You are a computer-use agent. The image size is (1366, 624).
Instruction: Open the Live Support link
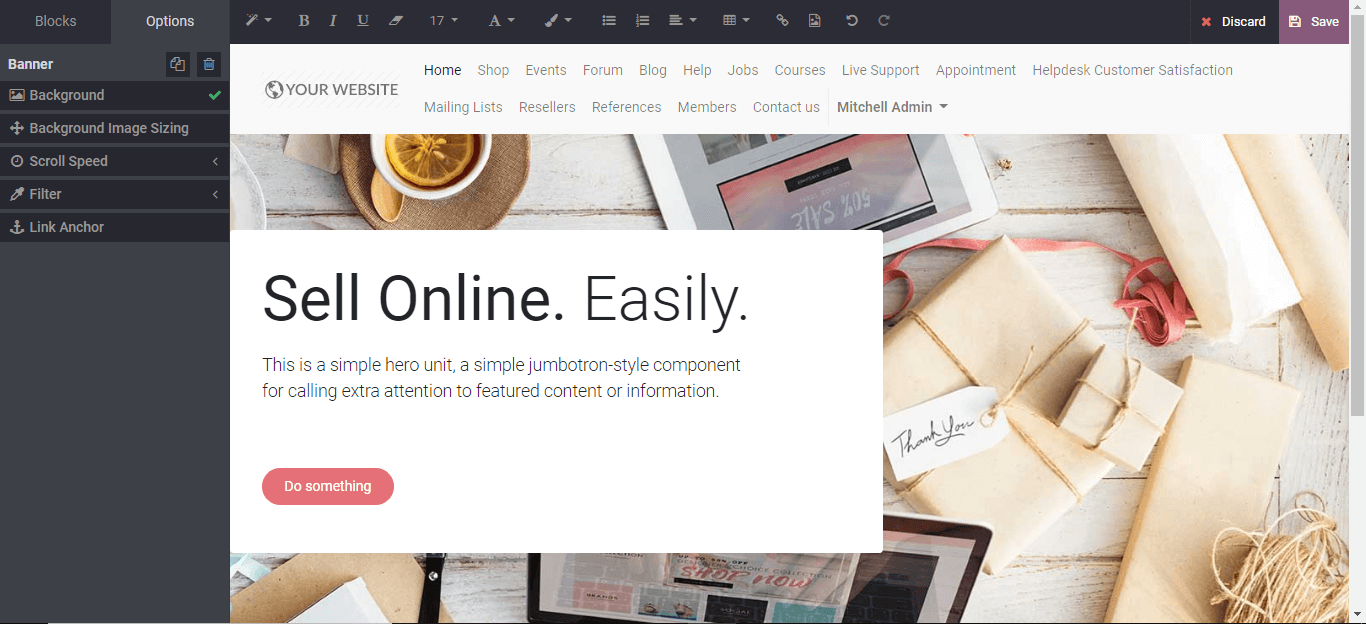click(x=881, y=70)
